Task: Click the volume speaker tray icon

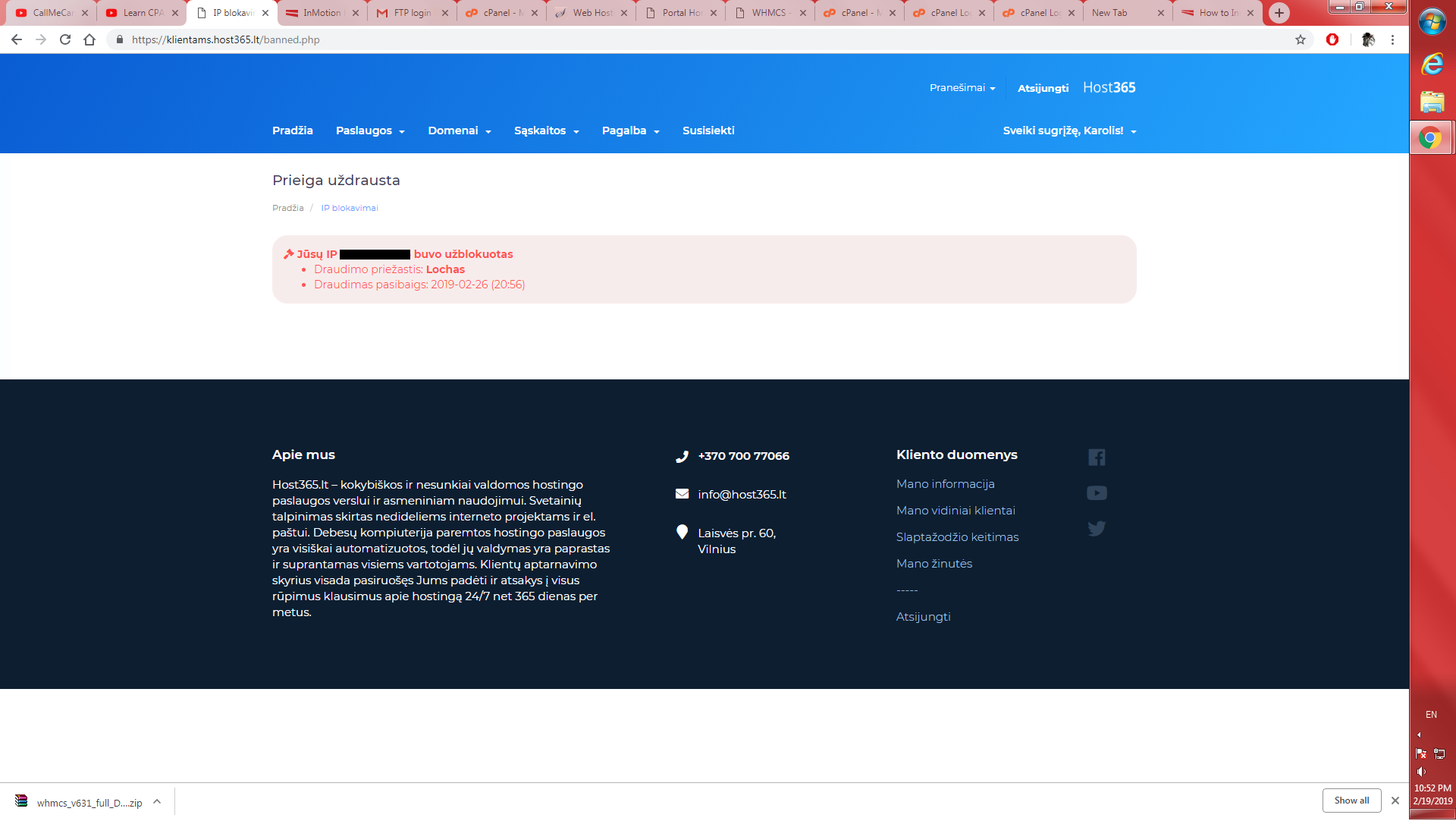Action: tap(1421, 772)
